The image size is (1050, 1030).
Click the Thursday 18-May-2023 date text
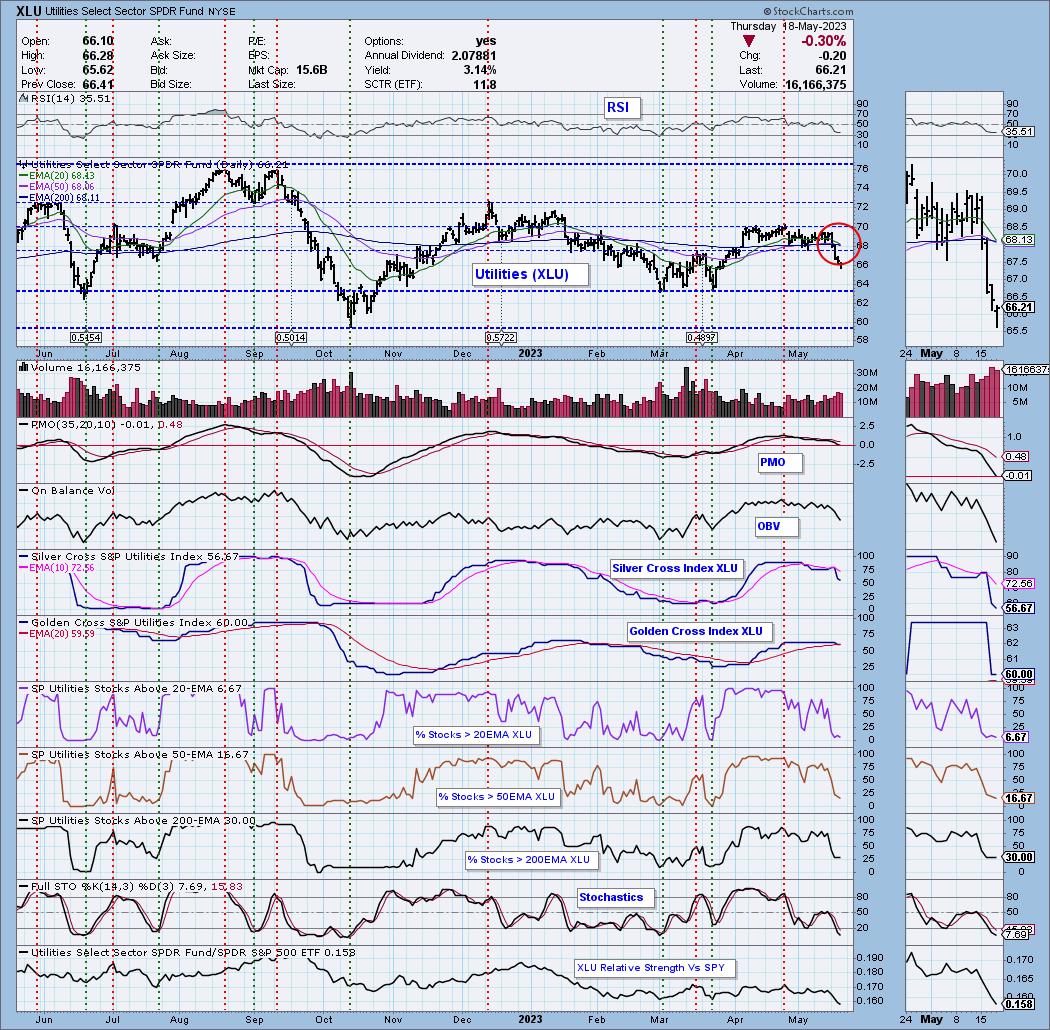point(788,26)
